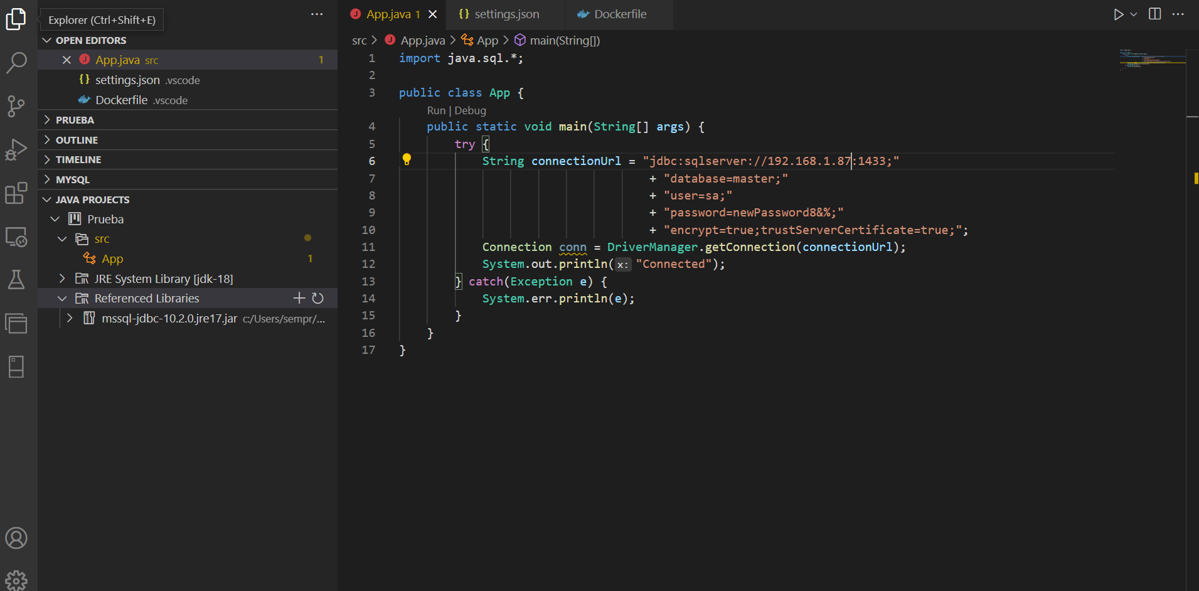The width and height of the screenshot is (1199, 591).
Task: Select the App.java editor tab
Action: click(x=392, y=15)
